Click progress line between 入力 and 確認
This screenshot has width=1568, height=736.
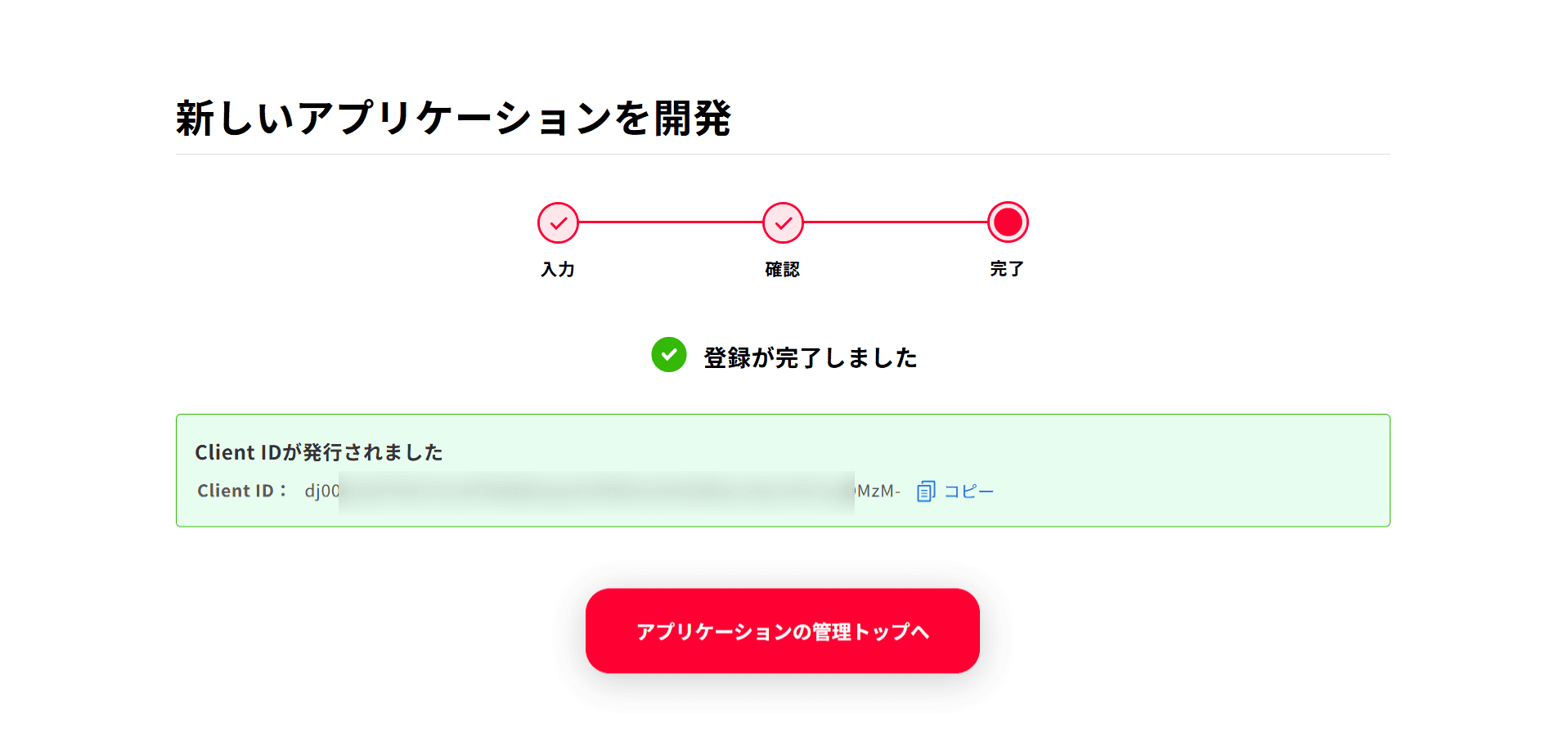point(671,222)
